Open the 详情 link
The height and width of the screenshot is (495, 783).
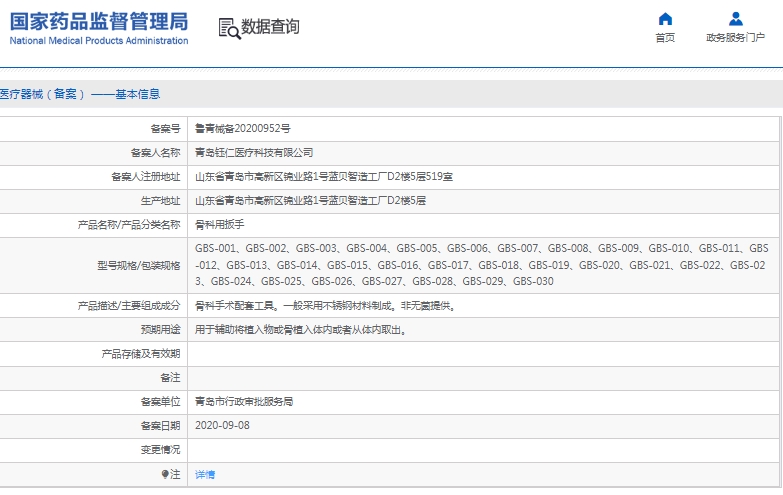[x=205, y=475]
